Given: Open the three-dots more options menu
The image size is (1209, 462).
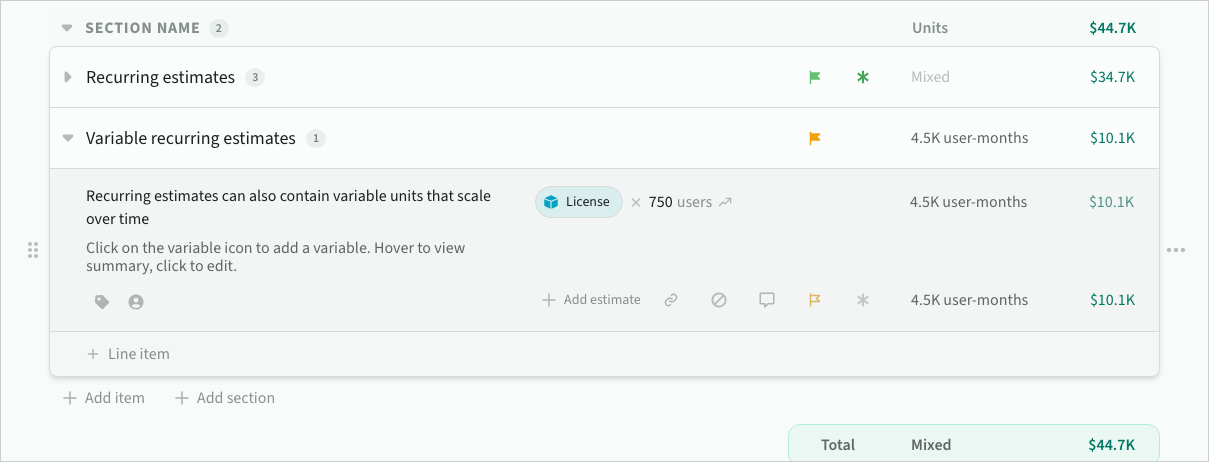Looking at the screenshot, I should (x=1176, y=250).
